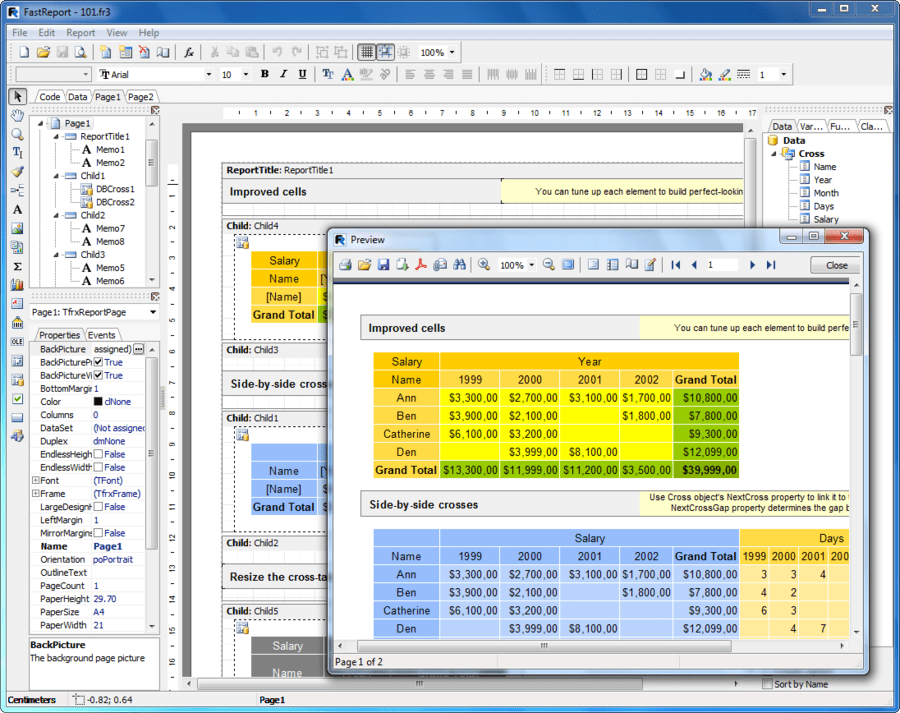Click the Bold formatting button

(265, 74)
